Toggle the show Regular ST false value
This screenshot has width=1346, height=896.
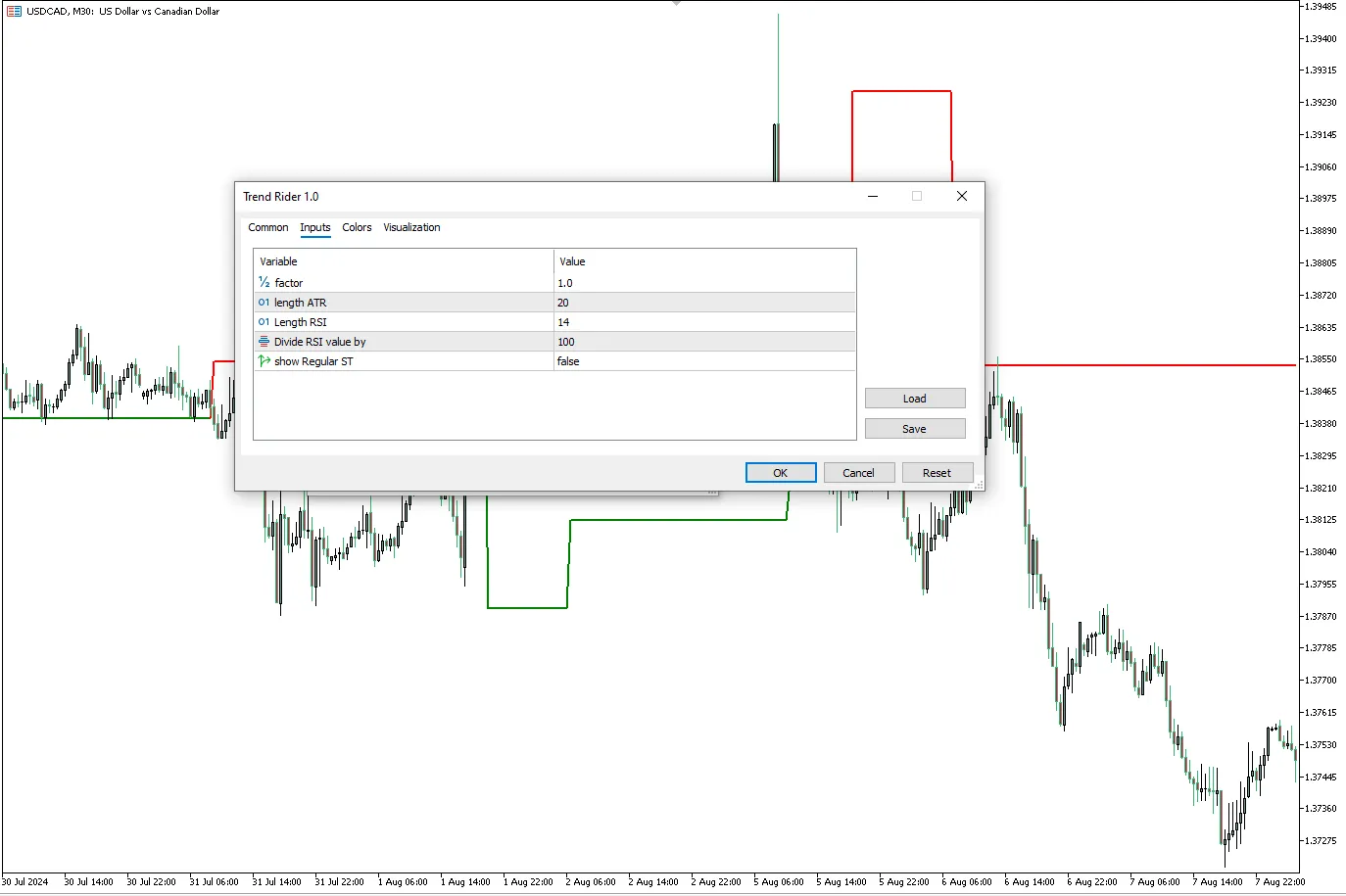click(x=704, y=361)
